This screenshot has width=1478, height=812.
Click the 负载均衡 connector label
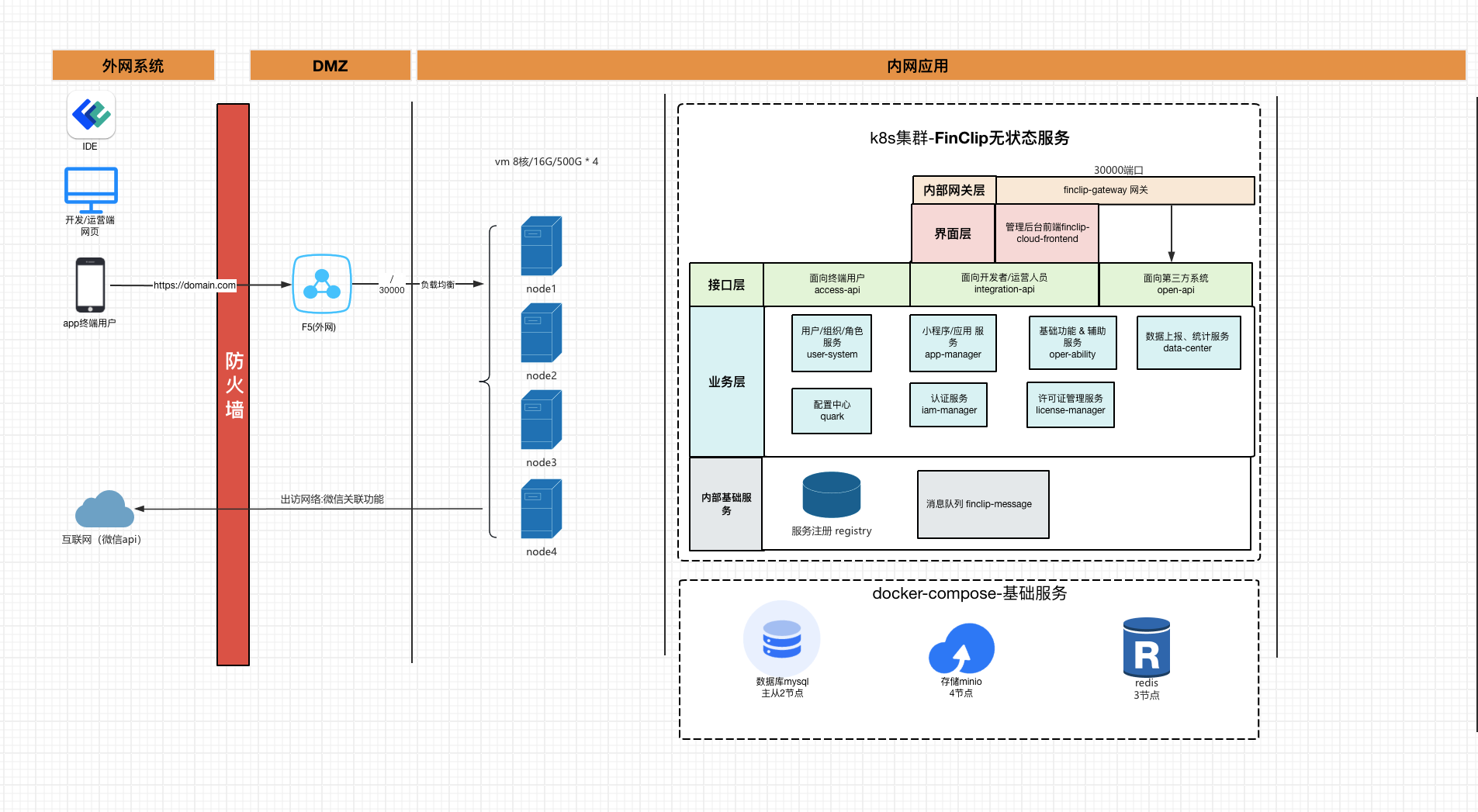point(438,285)
